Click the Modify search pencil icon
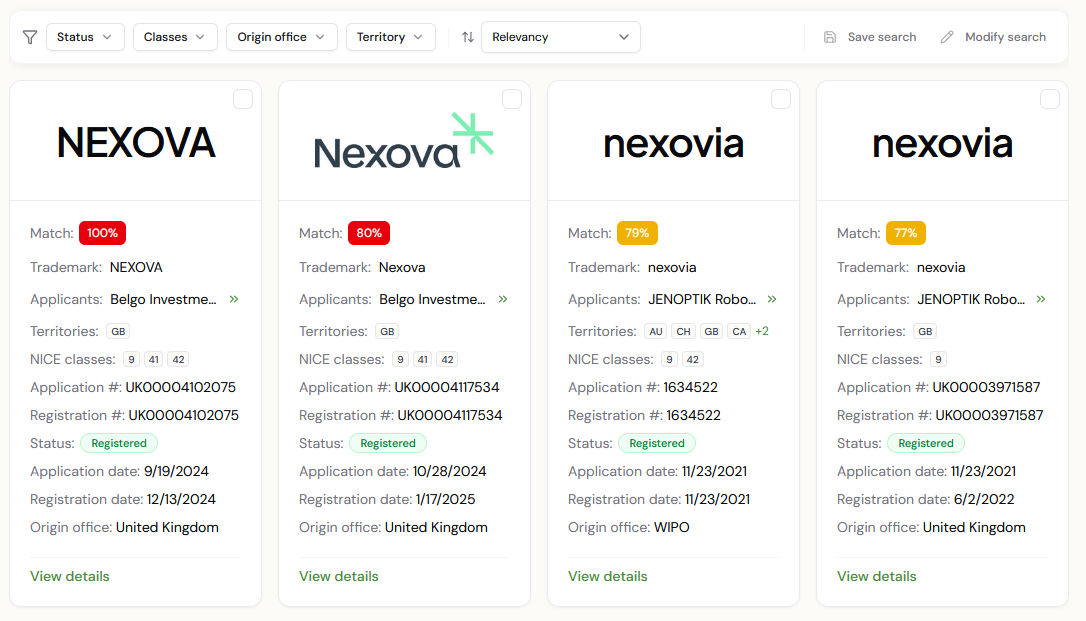 tap(947, 37)
